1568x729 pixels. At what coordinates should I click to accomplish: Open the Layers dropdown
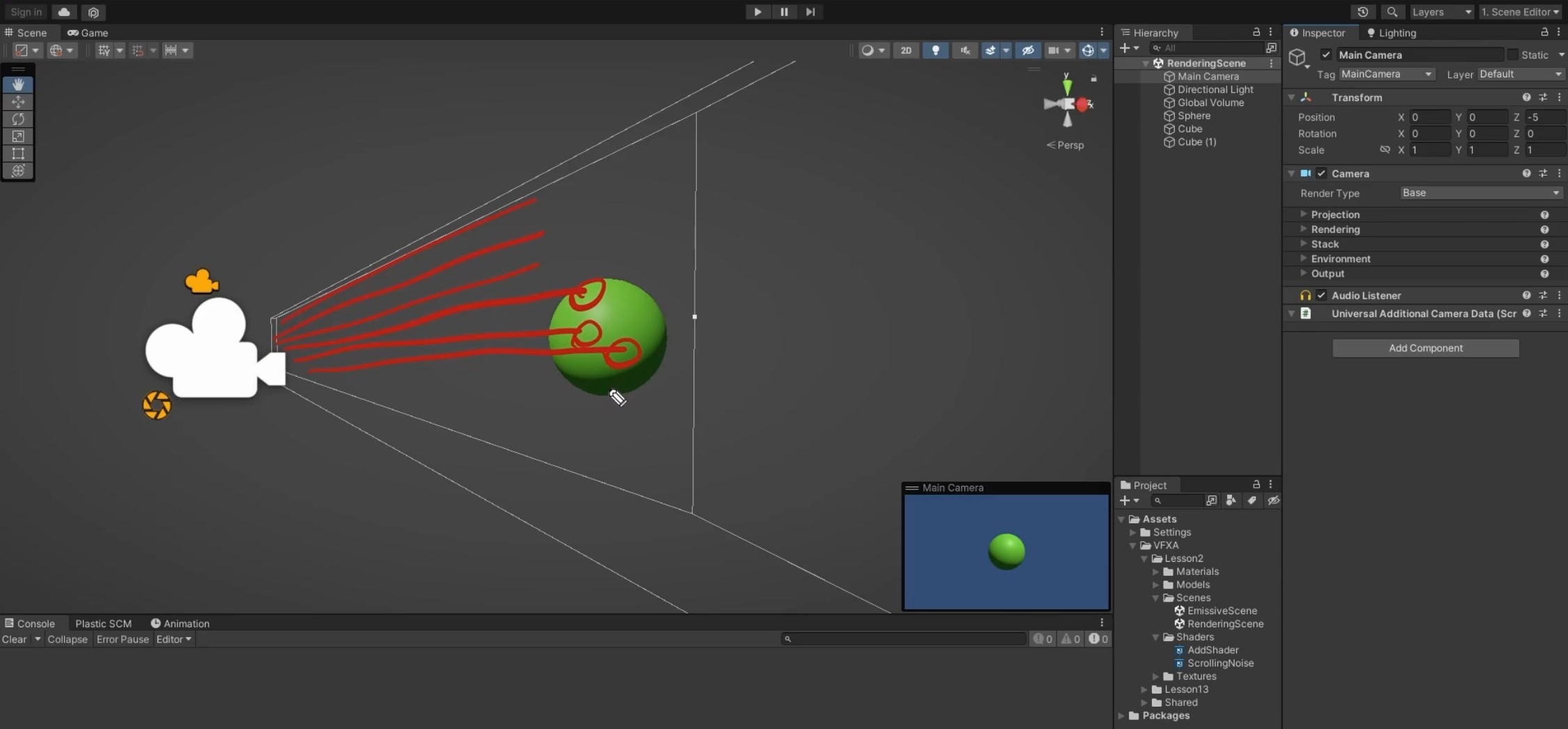click(1441, 12)
